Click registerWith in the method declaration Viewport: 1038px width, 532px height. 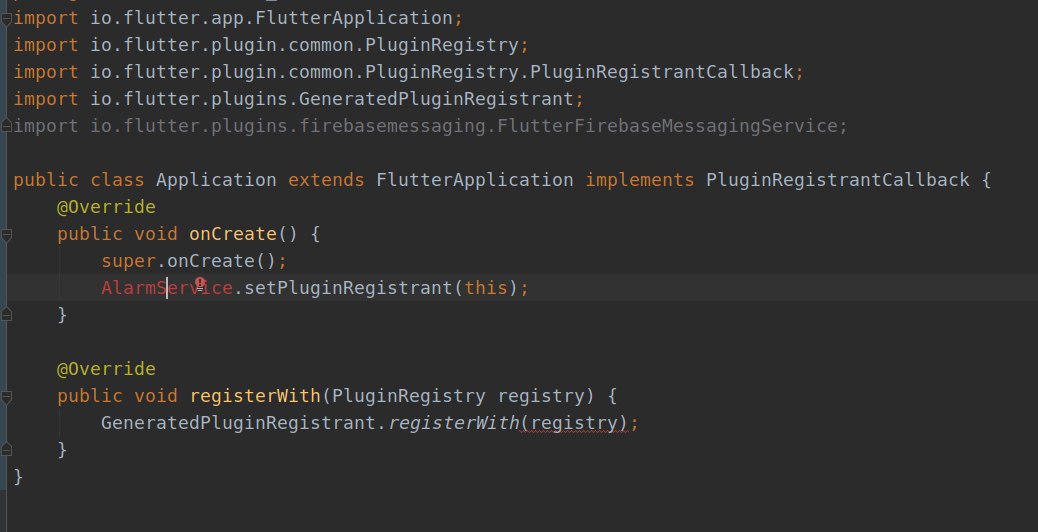(x=255, y=396)
